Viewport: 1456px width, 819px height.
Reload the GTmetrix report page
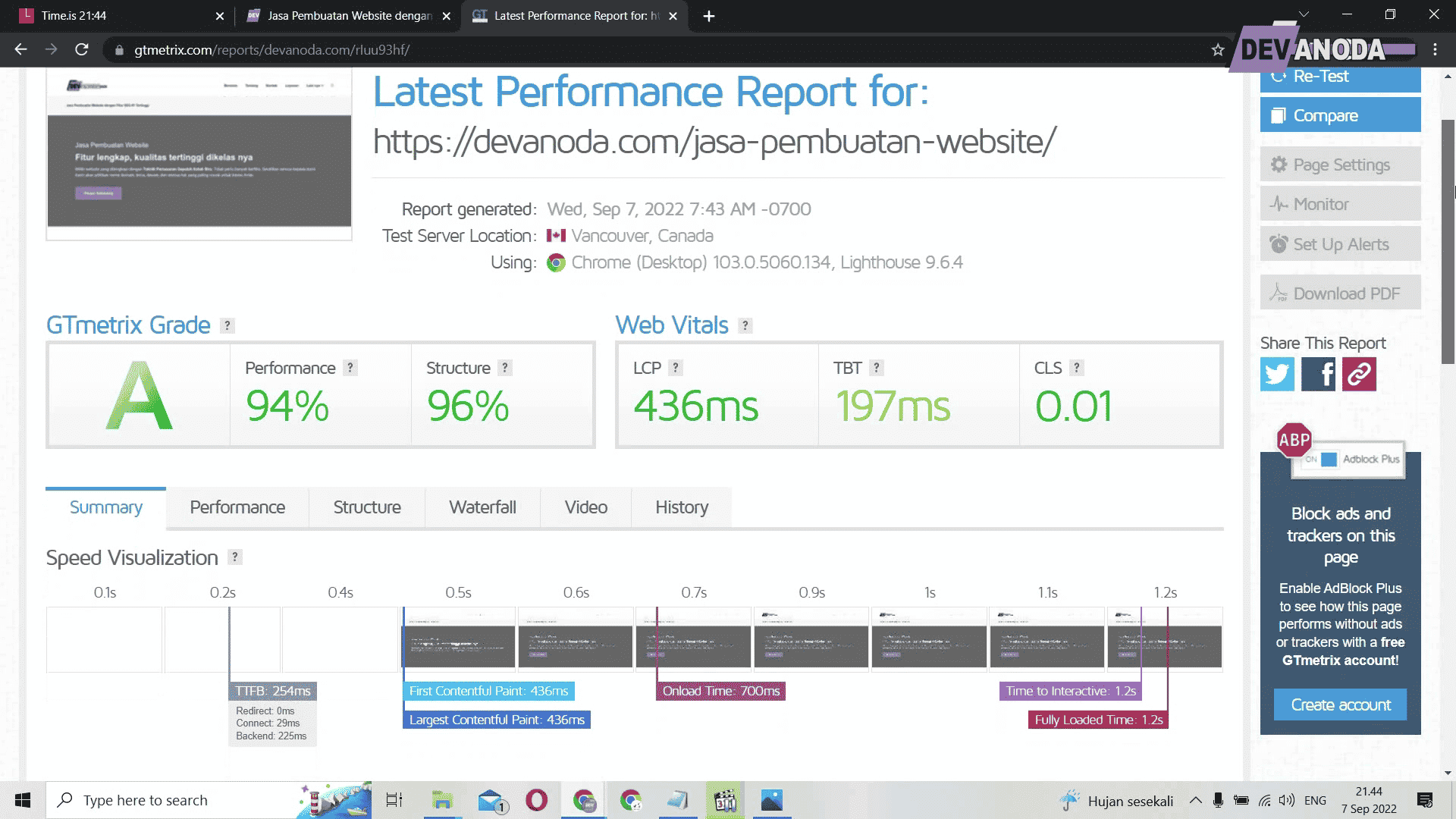pyautogui.click(x=82, y=49)
